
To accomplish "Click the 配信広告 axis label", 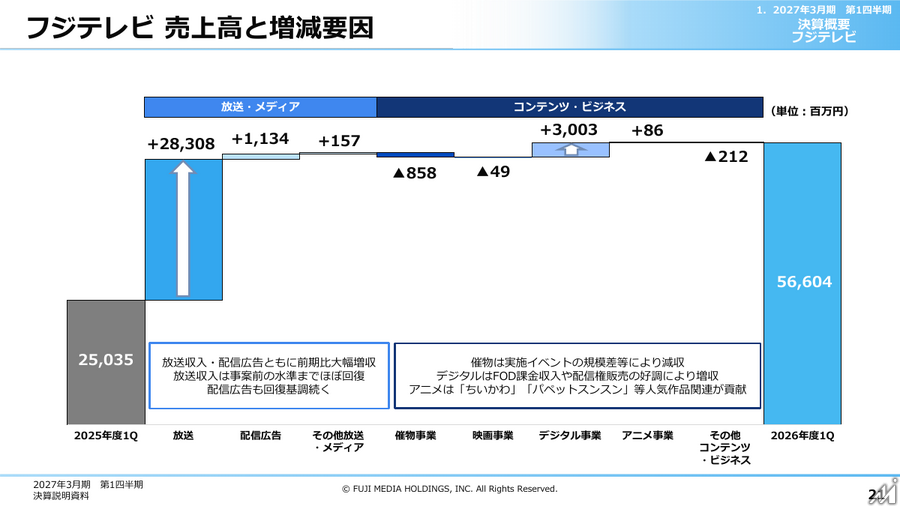I will [x=261, y=435].
